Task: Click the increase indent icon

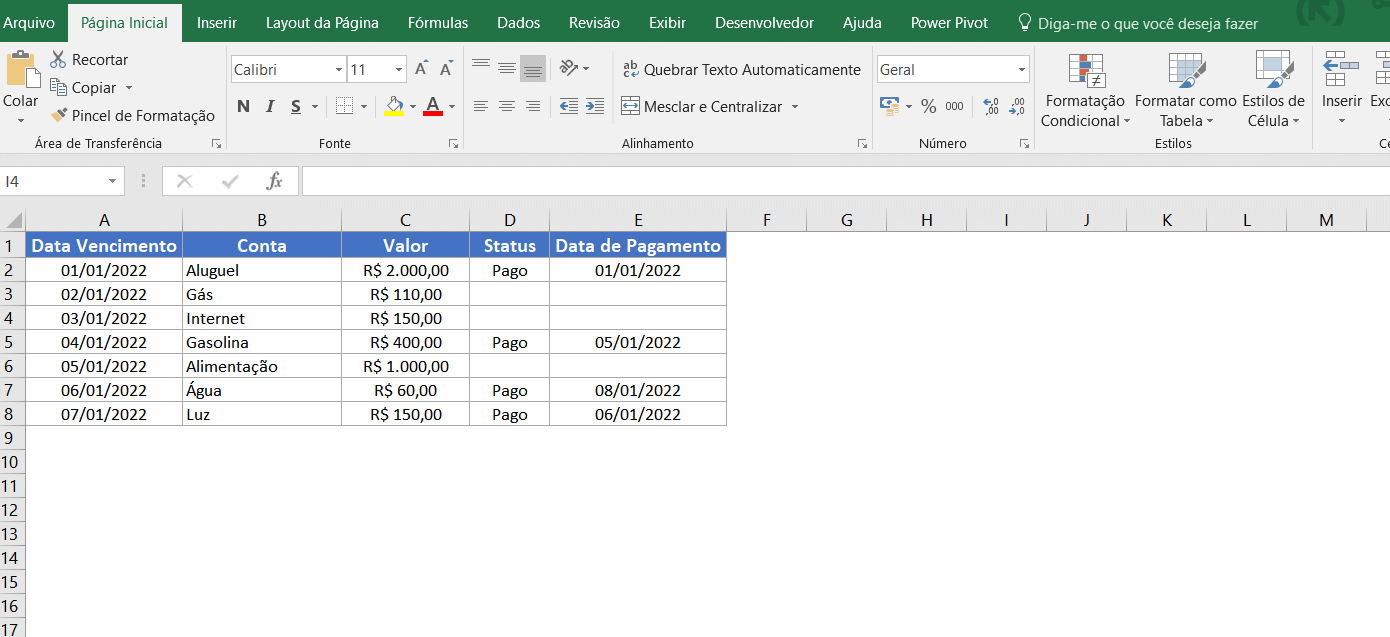Action: click(595, 106)
